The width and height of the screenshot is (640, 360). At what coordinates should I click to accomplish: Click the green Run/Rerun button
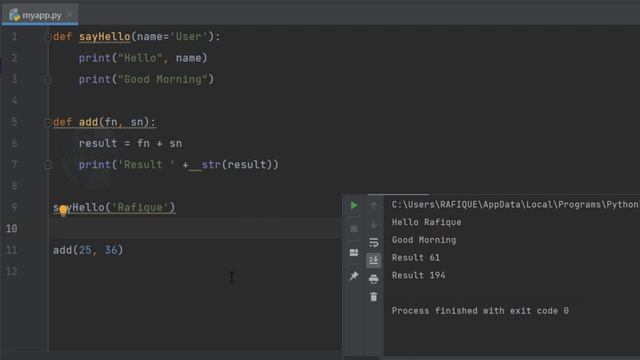click(354, 205)
